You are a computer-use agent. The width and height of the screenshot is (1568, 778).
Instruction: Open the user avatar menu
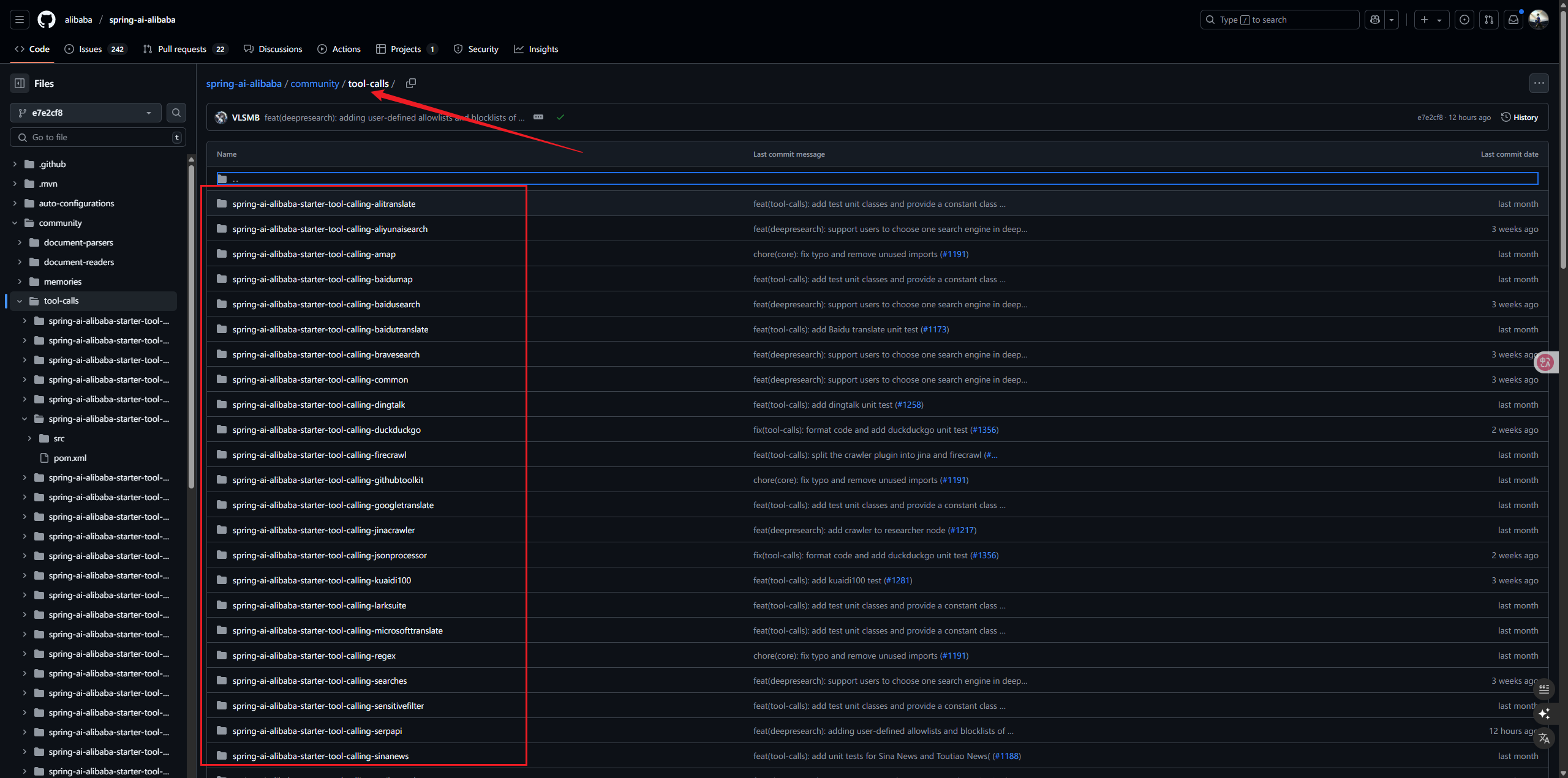1538,20
